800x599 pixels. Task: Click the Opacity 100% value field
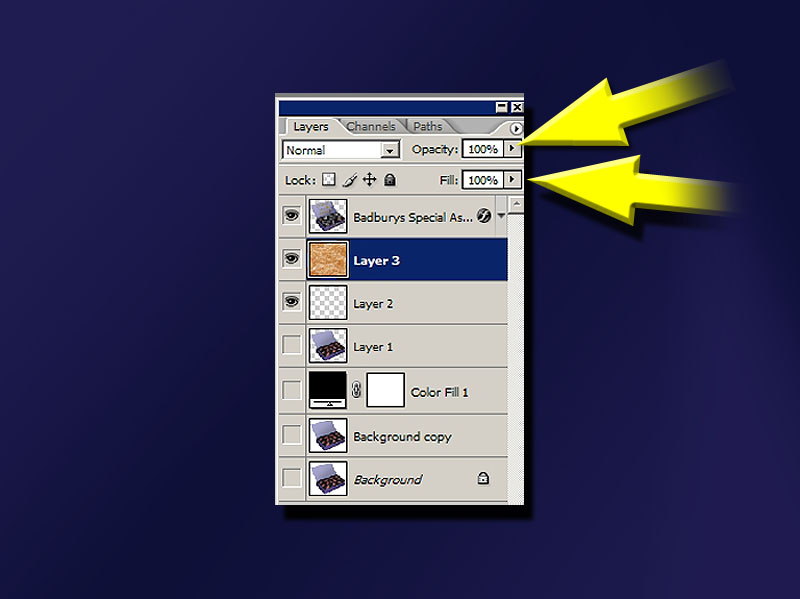tap(483, 149)
